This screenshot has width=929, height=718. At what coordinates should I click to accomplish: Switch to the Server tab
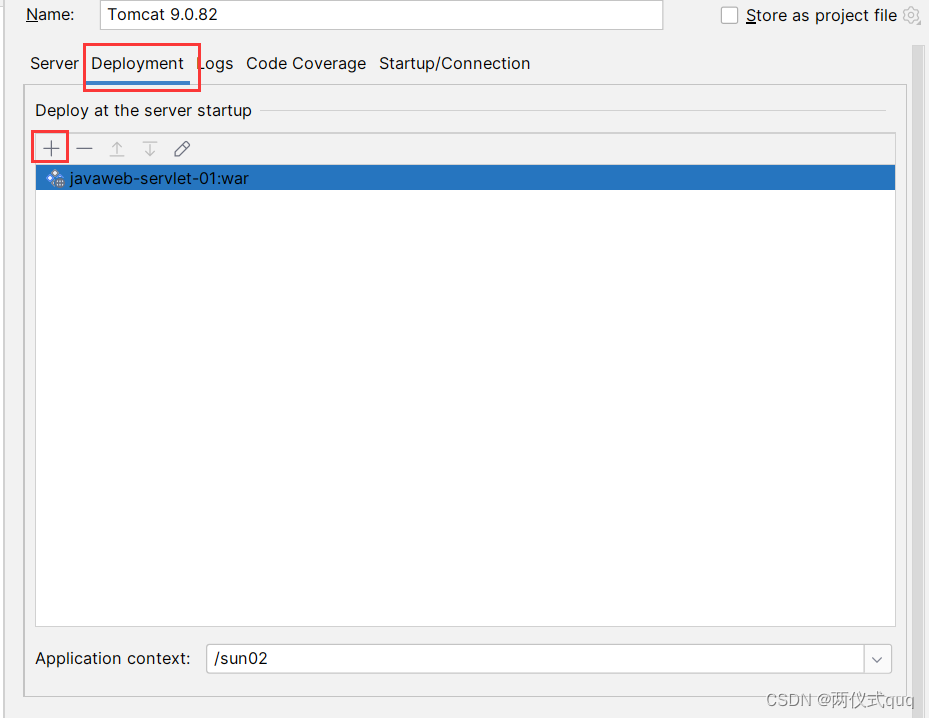click(54, 63)
